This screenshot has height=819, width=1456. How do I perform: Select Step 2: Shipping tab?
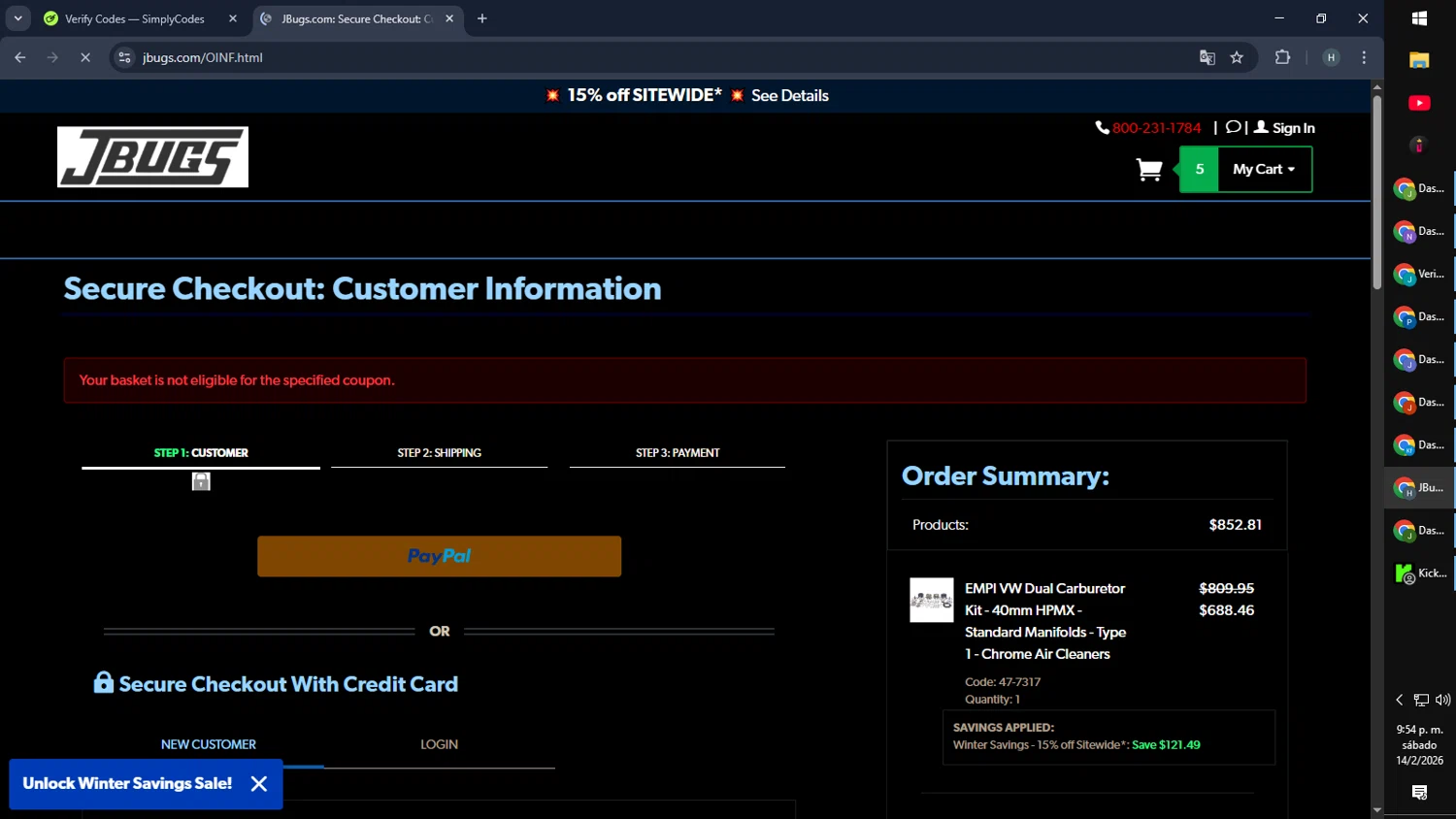click(439, 453)
